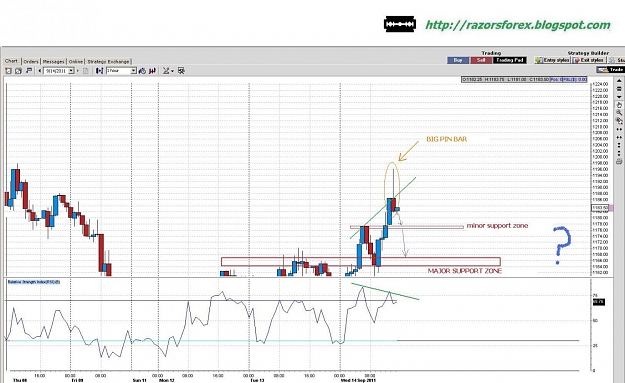The width and height of the screenshot is (625, 383).
Task: Click the print chart icon
Action: coord(619,161)
